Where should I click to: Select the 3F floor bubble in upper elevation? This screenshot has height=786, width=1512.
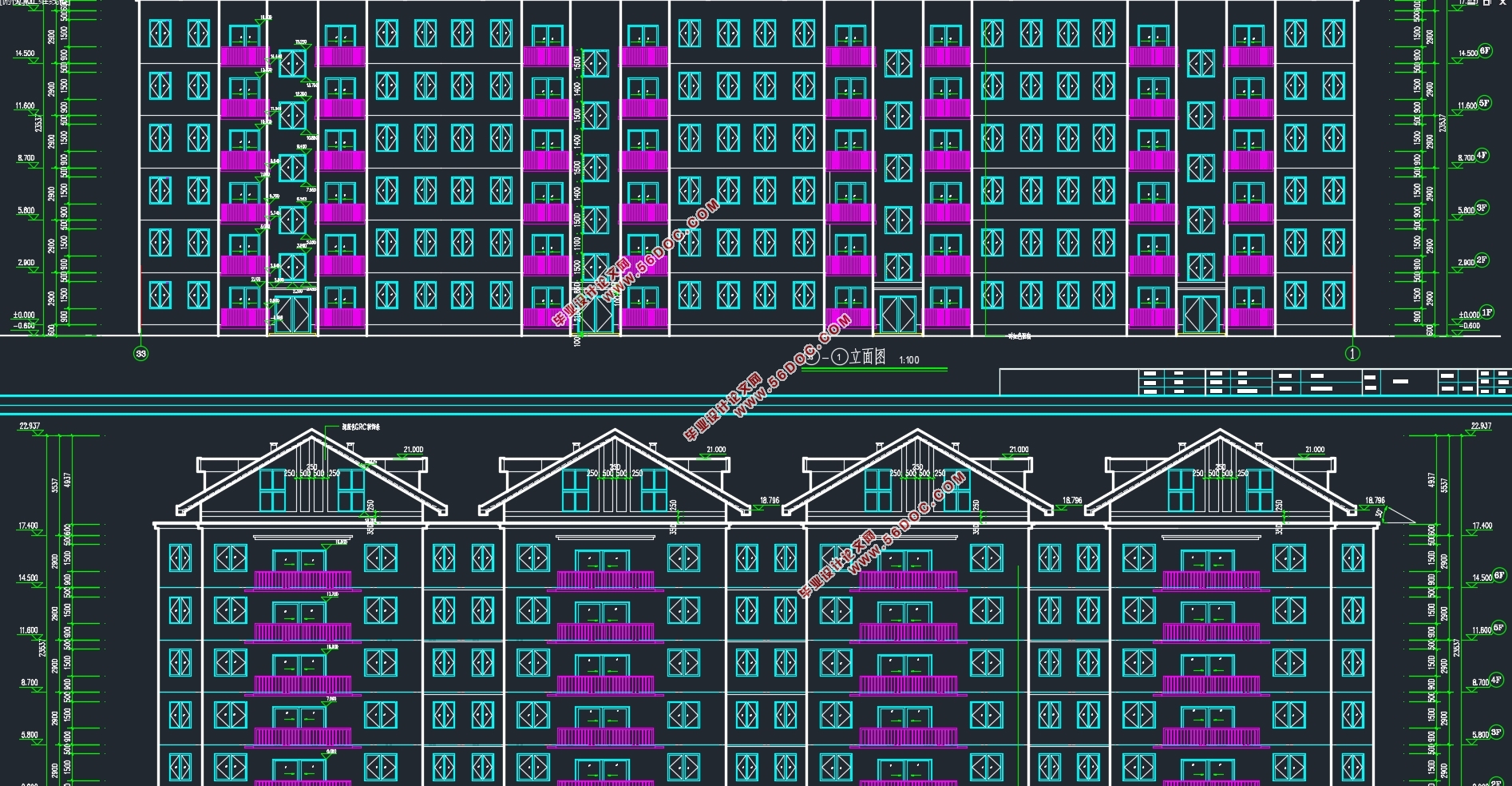[1482, 208]
